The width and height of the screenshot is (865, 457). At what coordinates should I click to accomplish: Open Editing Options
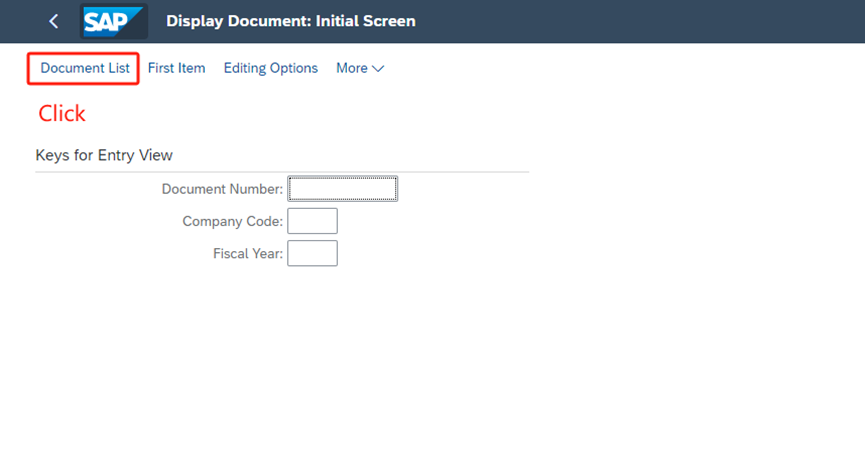click(x=270, y=68)
